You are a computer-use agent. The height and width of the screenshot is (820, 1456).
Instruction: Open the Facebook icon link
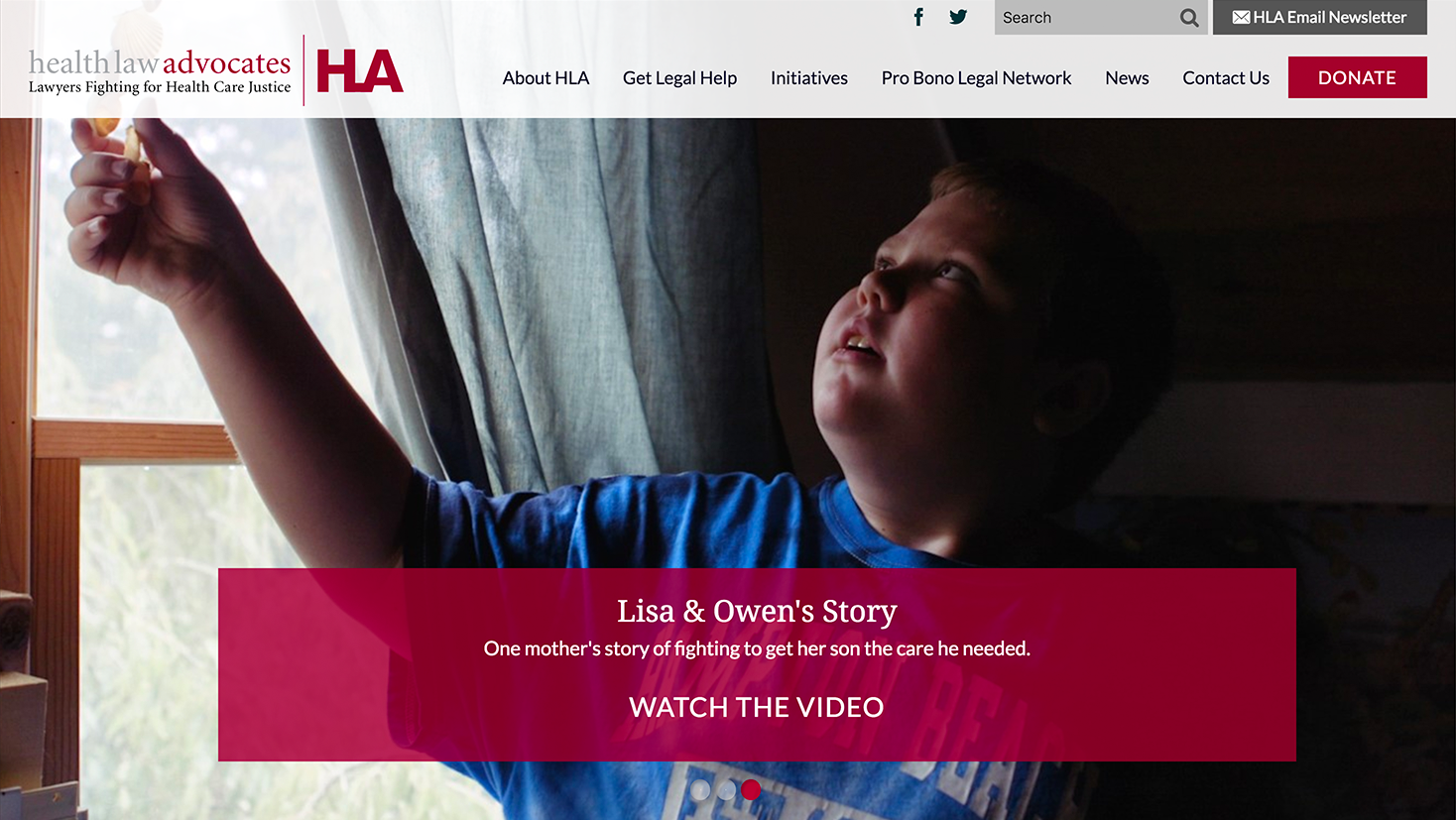tap(918, 17)
